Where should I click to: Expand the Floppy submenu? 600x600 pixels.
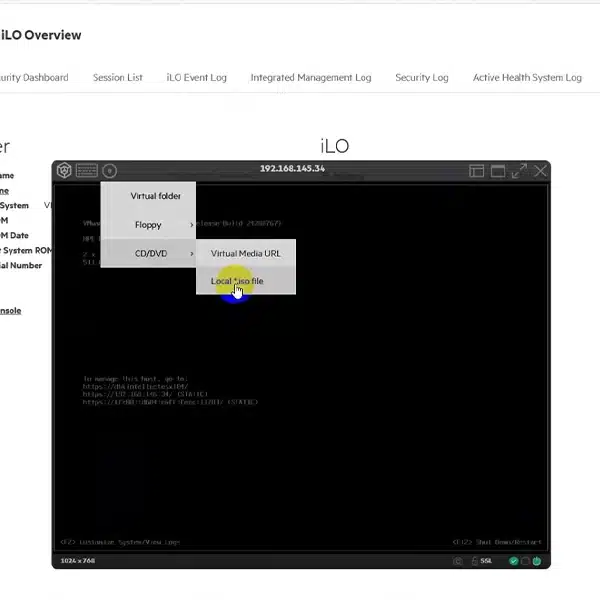[x=148, y=225]
